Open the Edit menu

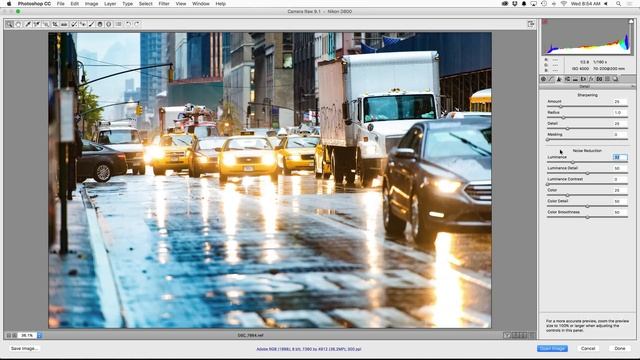(x=75, y=4)
